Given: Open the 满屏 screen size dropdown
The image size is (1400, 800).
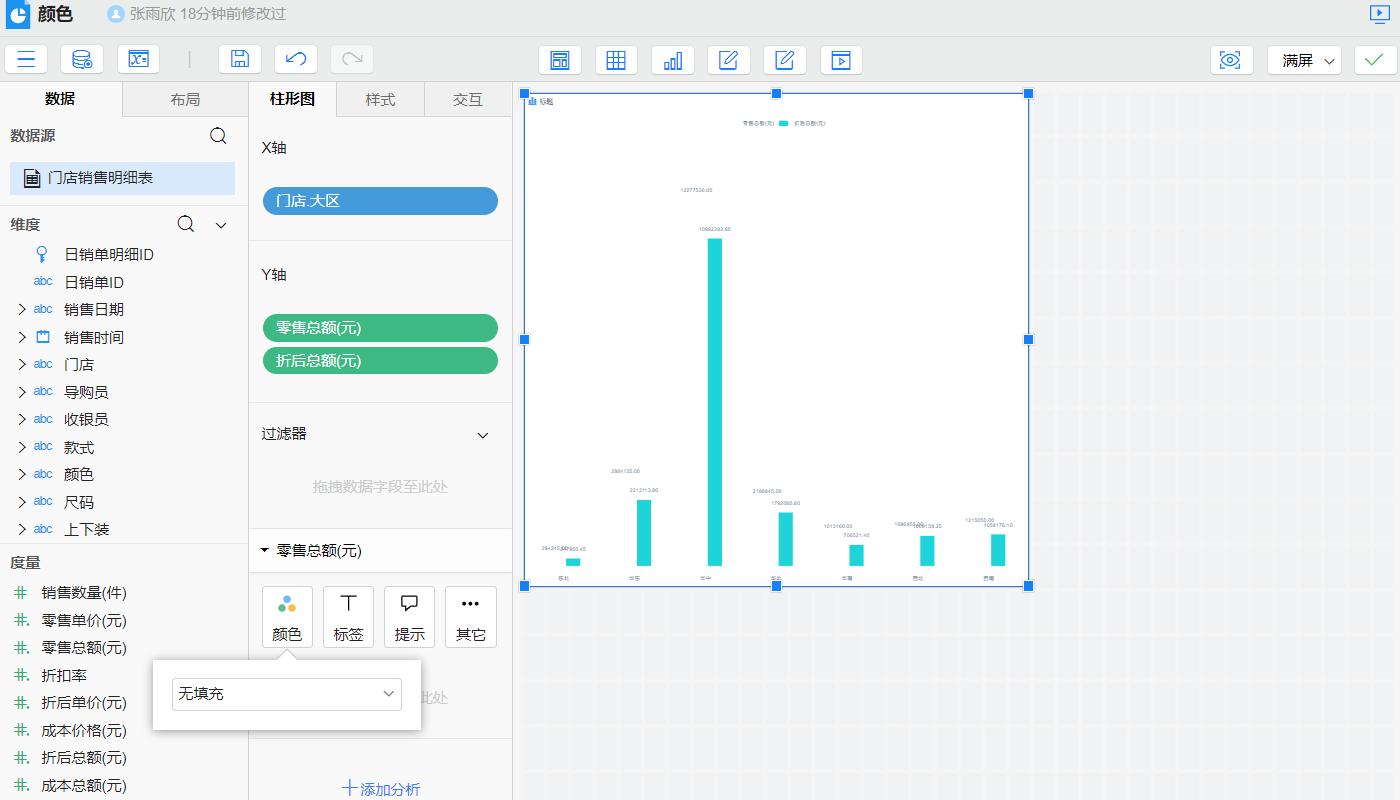Looking at the screenshot, I should [1304, 60].
